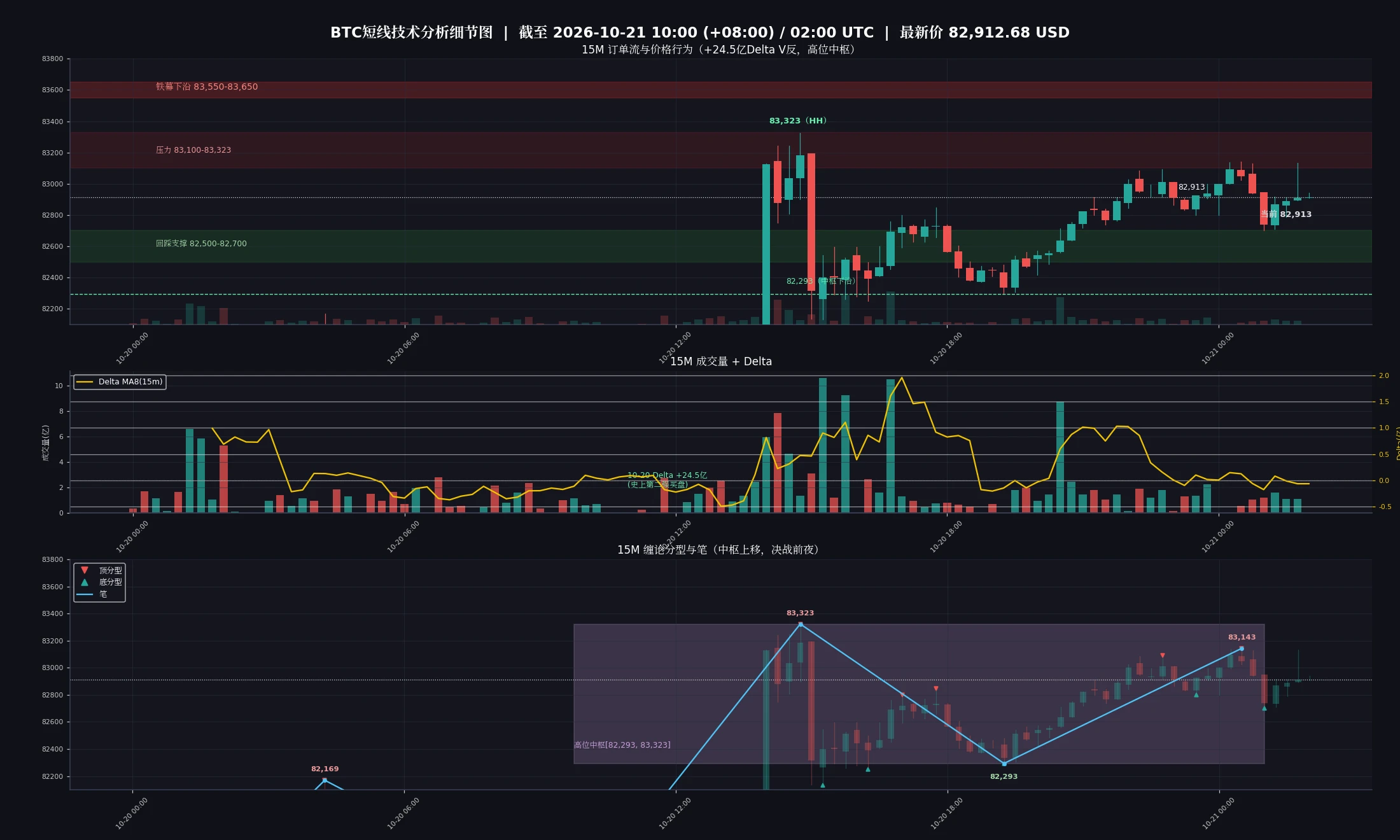Click the 83,323 pen peak label in 缠论 panel
Viewport: 1400px width, 840px height.
(x=800, y=613)
